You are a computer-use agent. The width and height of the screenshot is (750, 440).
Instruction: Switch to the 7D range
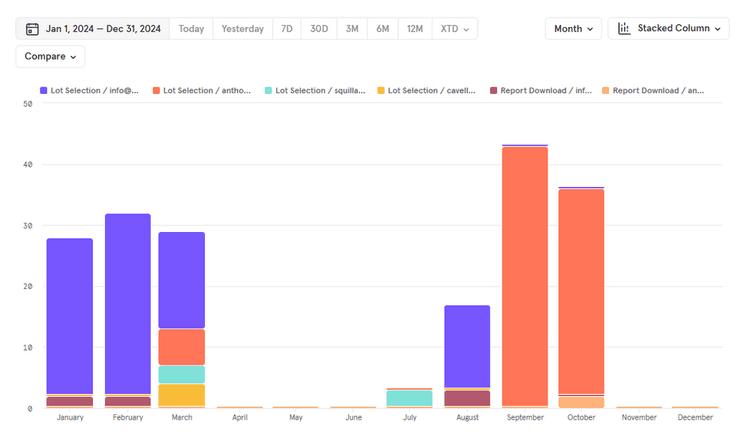287,29
